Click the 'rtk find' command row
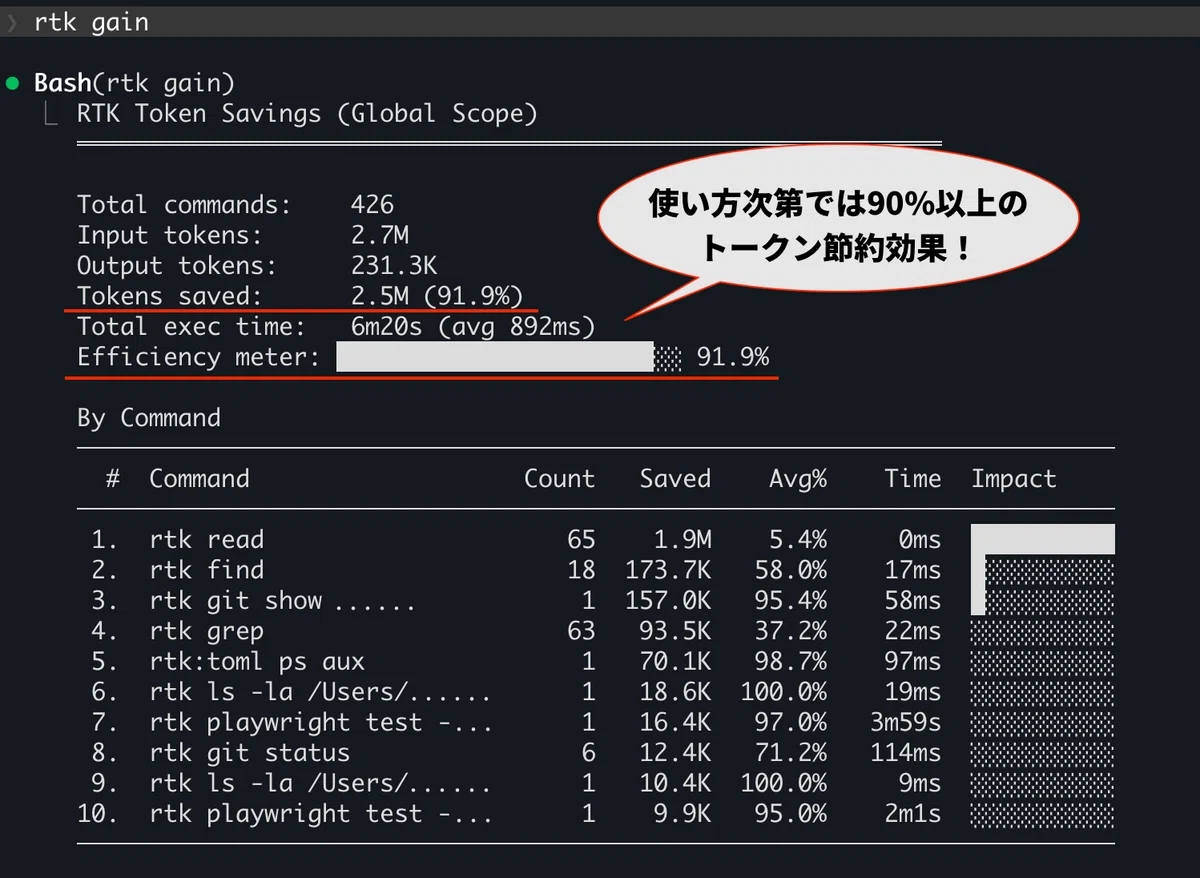The width and height of the screenshot is (1200, 878). click(x=596, y=570)
